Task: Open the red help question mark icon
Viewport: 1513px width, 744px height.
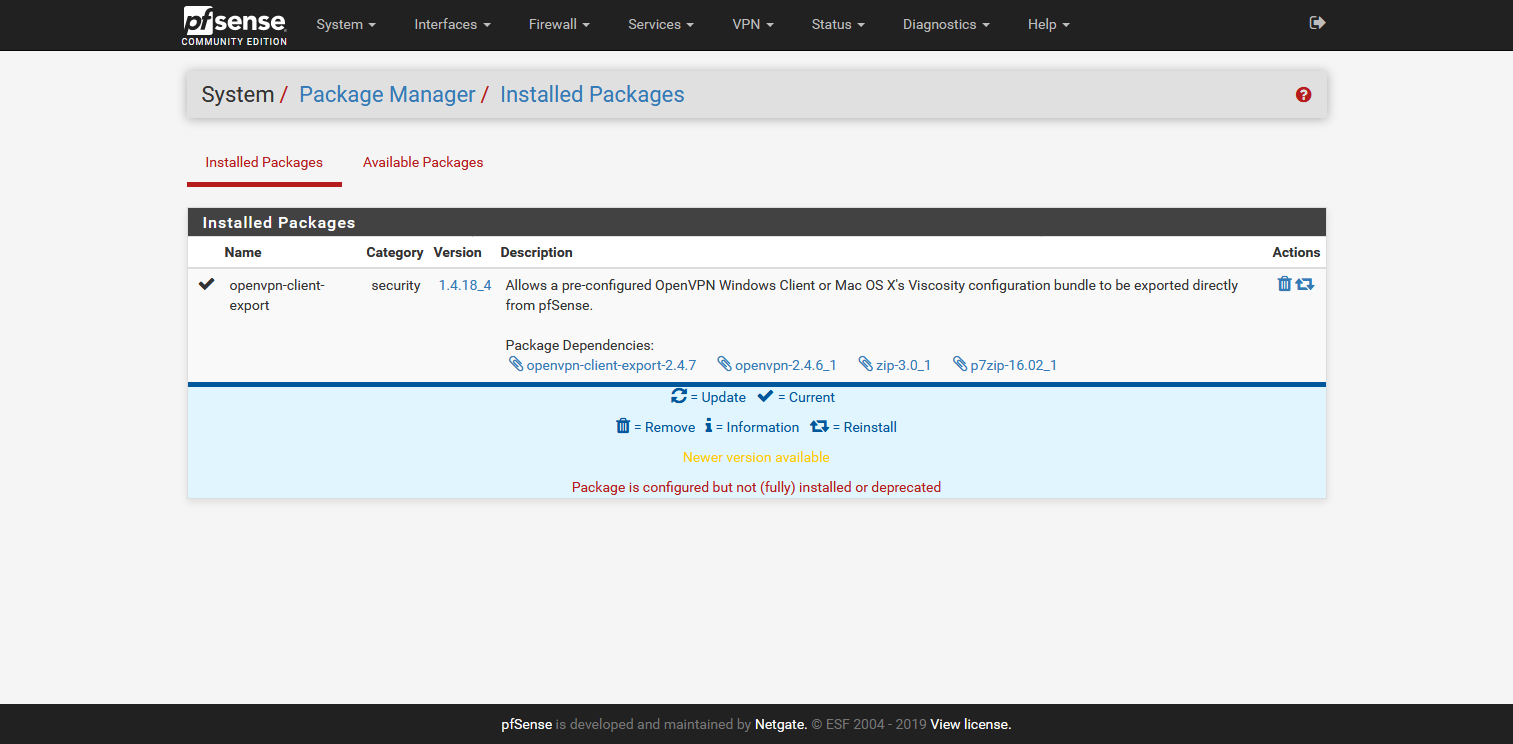Action: (x=1303, y=95)
